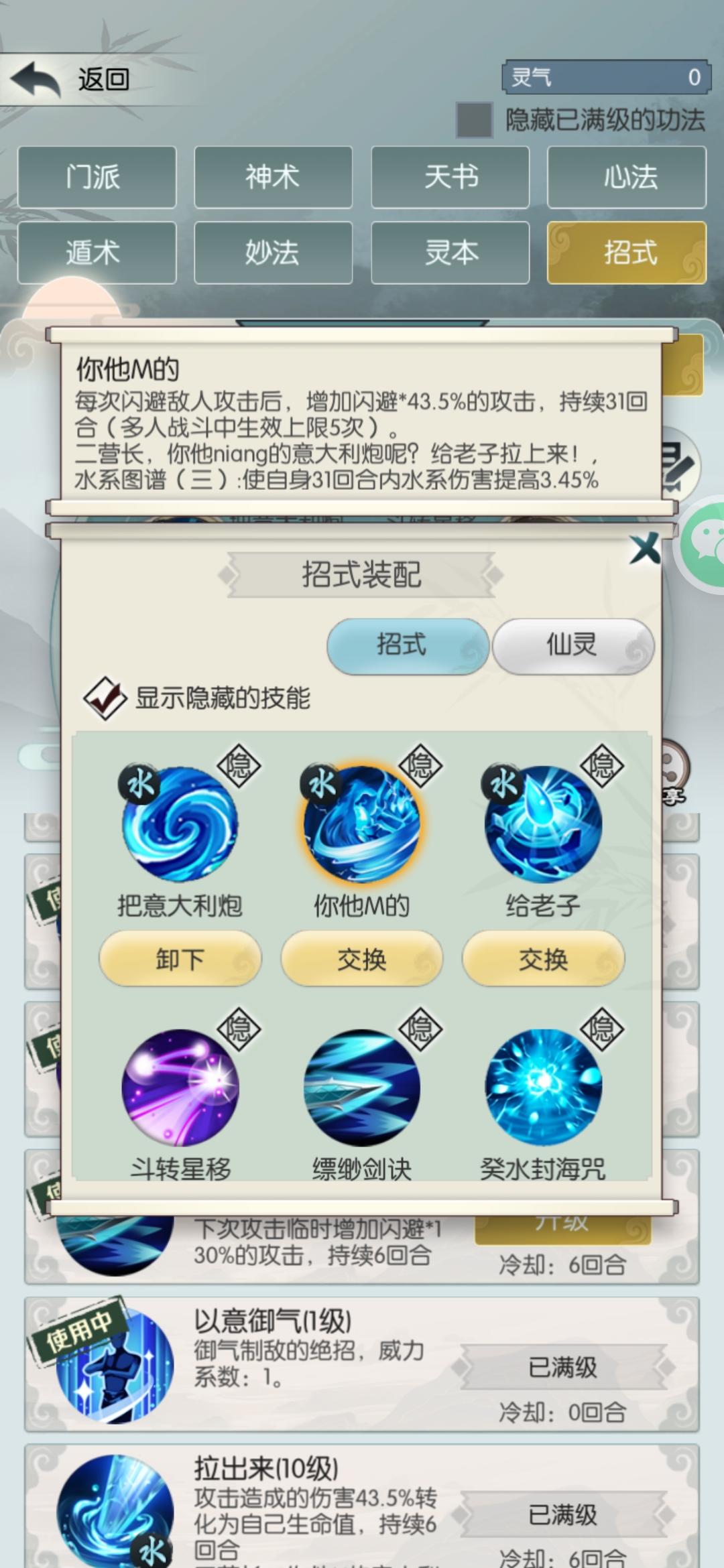Toggle 显示隐藏的技能 checkbox
Image resolution: width=724 pixels, height=1568 pixels.
105,698
